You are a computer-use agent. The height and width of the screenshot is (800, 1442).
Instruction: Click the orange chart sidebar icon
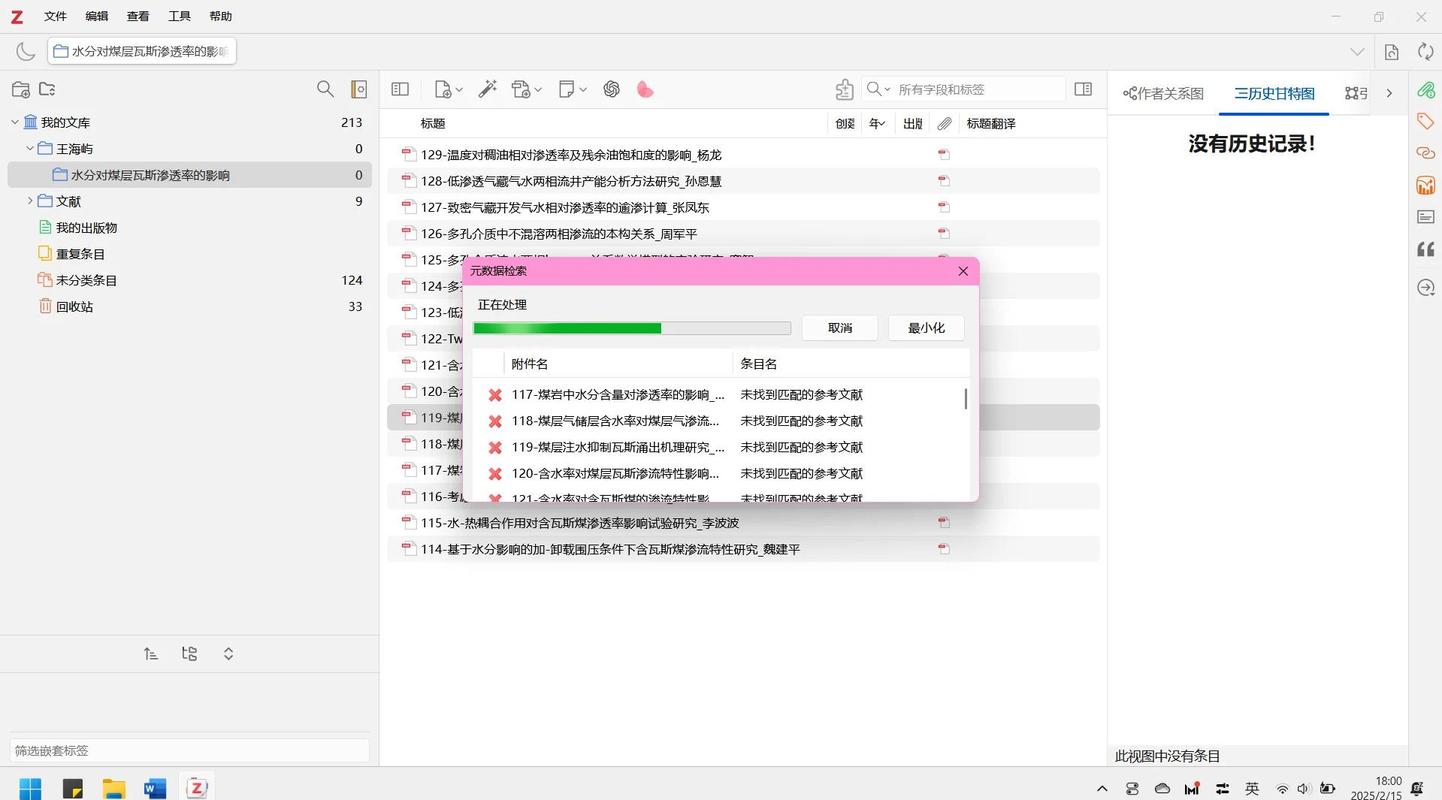point(1426,185)
